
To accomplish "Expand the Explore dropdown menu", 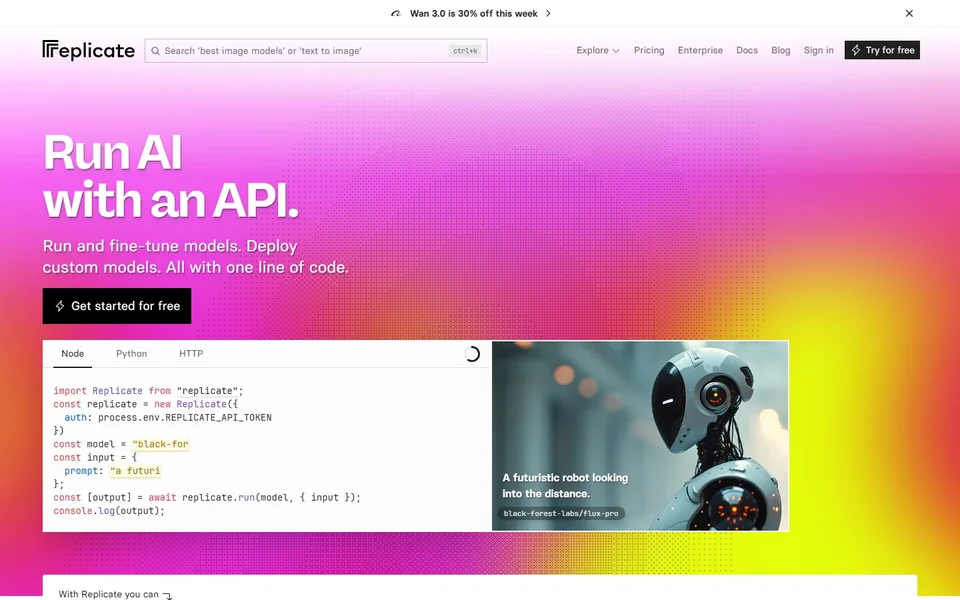I will point(598,50).
